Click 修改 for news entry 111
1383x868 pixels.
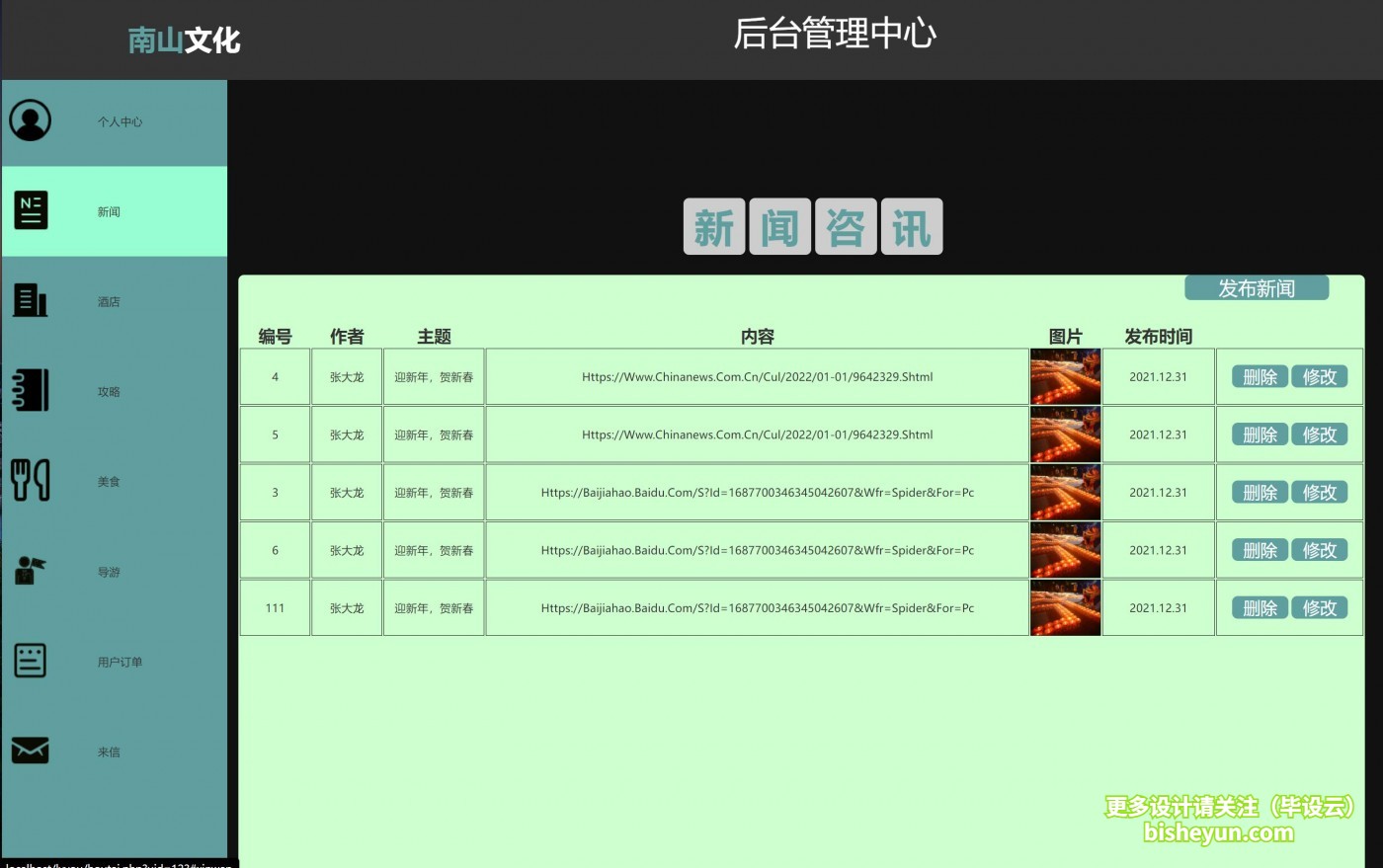[x=1321, y=607]
